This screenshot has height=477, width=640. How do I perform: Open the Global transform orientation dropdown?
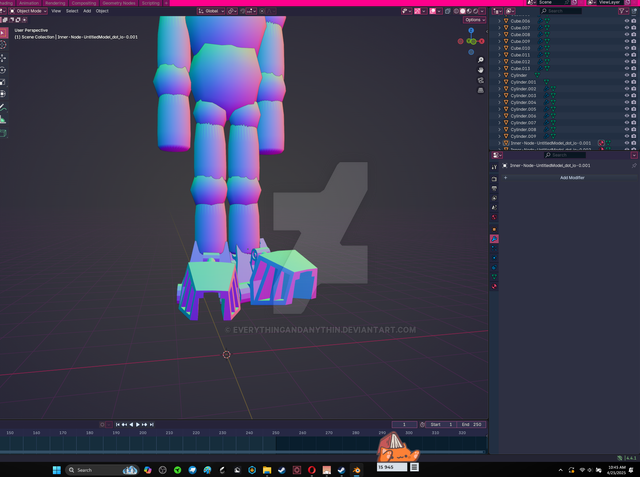212,11
